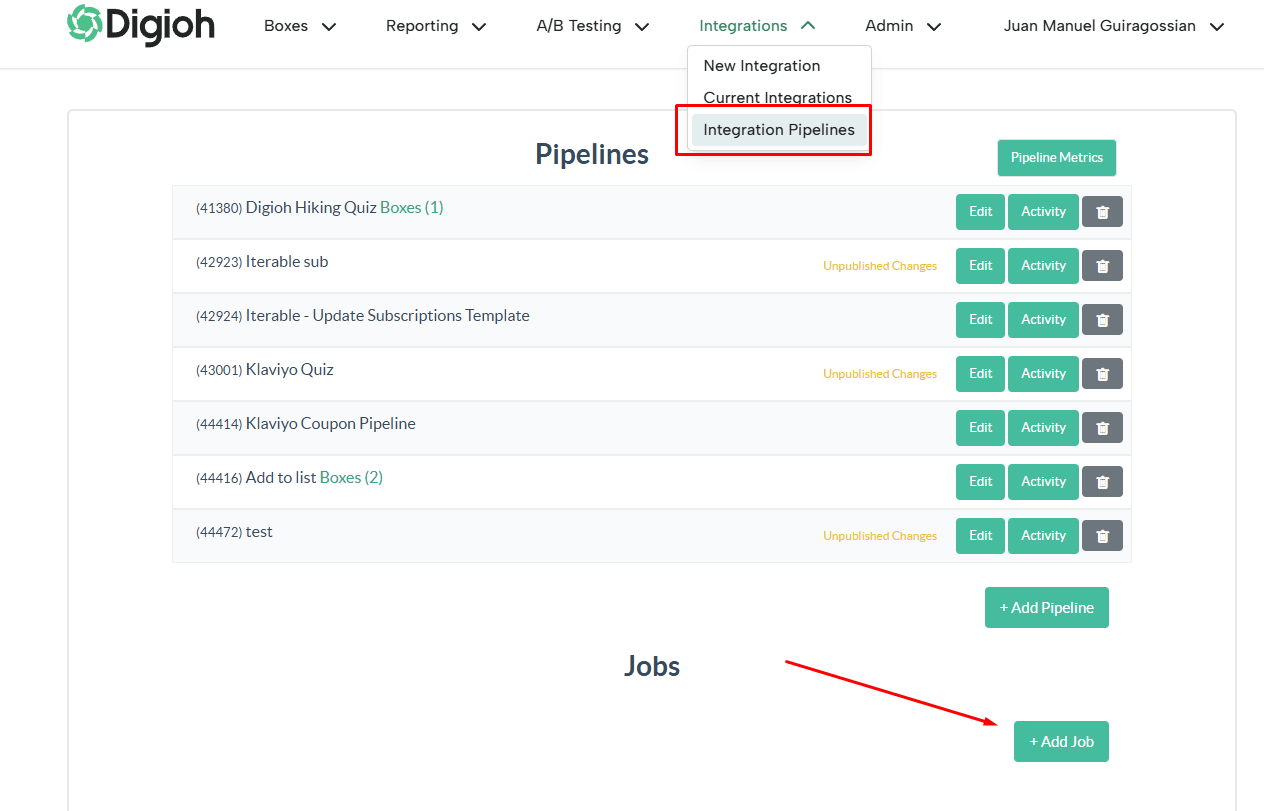Click Add Job under the Jobs section

click(1061, 741)
